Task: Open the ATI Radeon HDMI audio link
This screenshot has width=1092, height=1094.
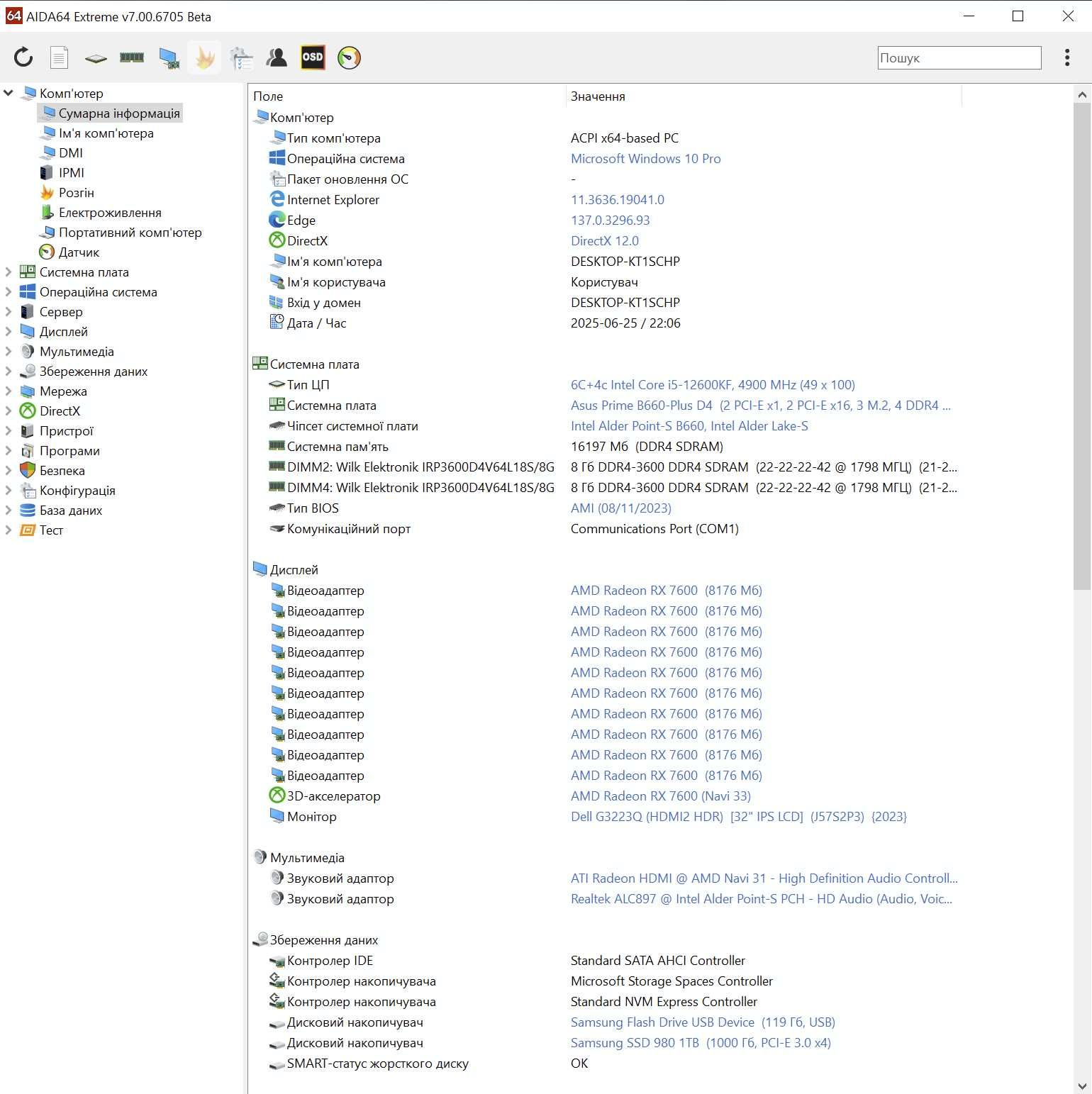Action: (764, 878)
